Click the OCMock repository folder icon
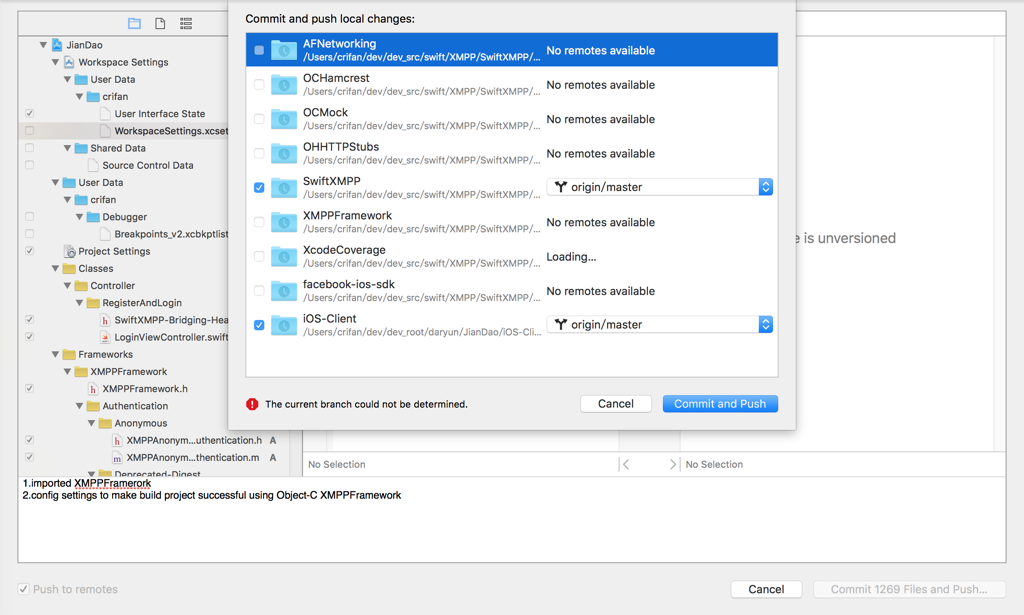 pyautogui.click(x=284, y=119)
